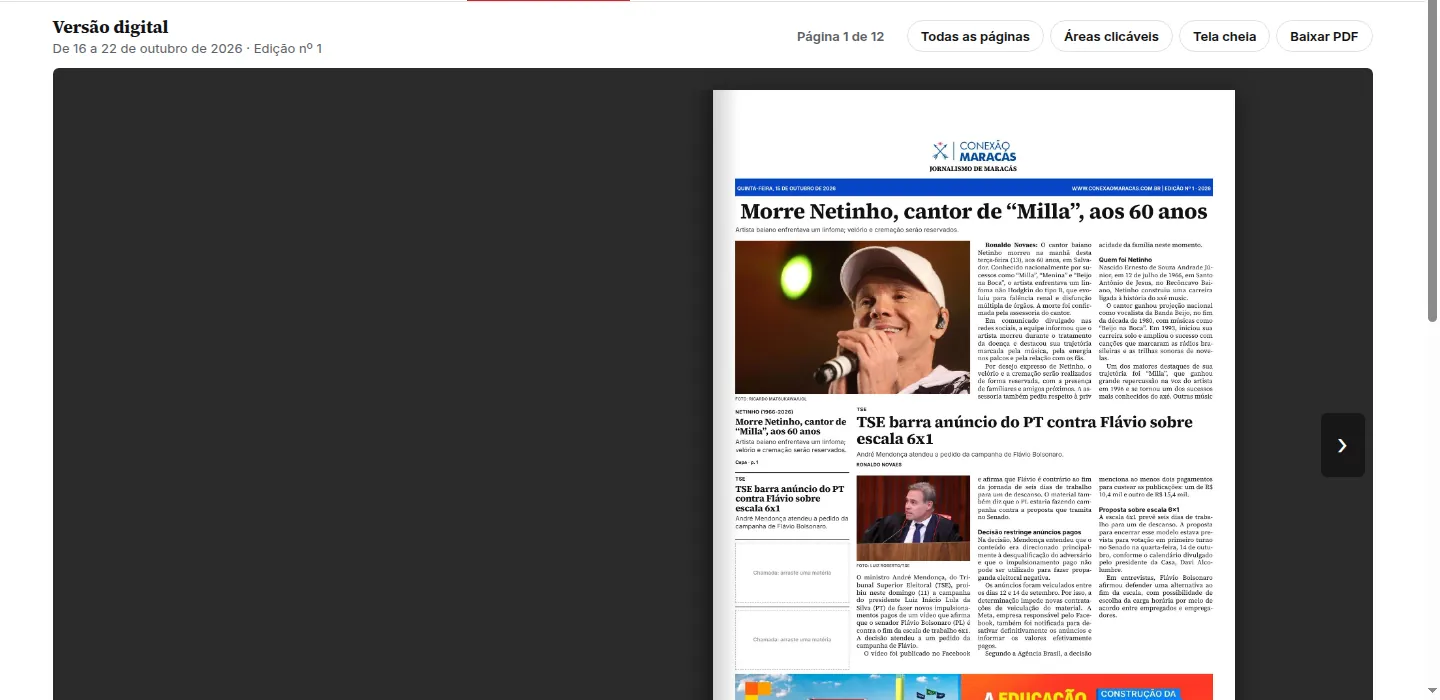Open the Todas as páginas view
This screenshot has height=700, width=1440.
click(975, 36)
